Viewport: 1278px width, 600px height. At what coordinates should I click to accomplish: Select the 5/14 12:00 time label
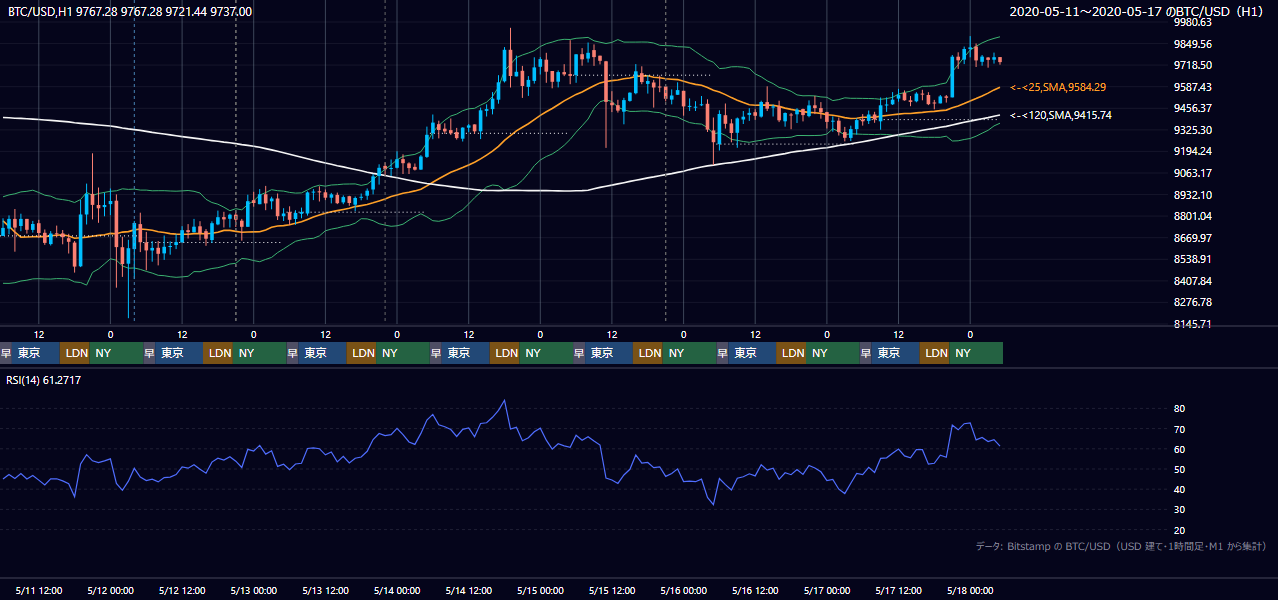tap(468, 590)
